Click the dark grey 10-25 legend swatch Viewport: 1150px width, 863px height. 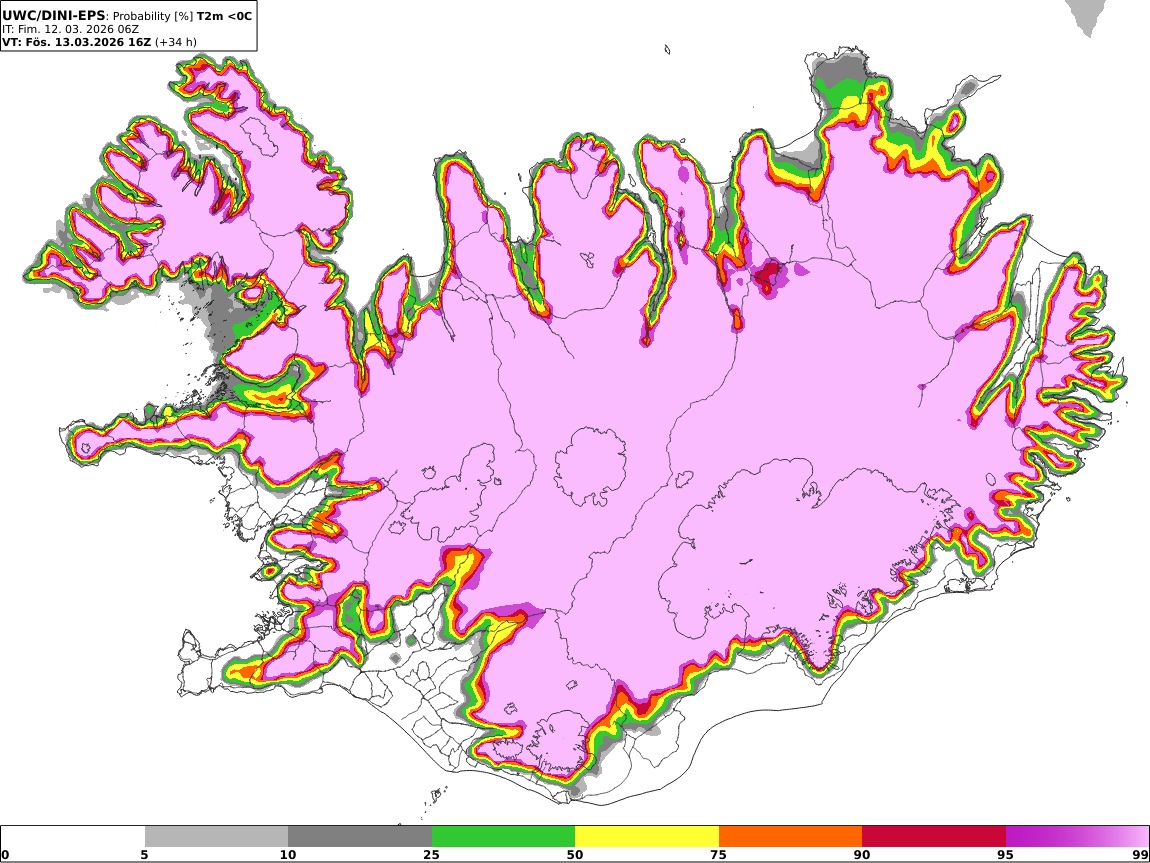(x=360, y=836)
